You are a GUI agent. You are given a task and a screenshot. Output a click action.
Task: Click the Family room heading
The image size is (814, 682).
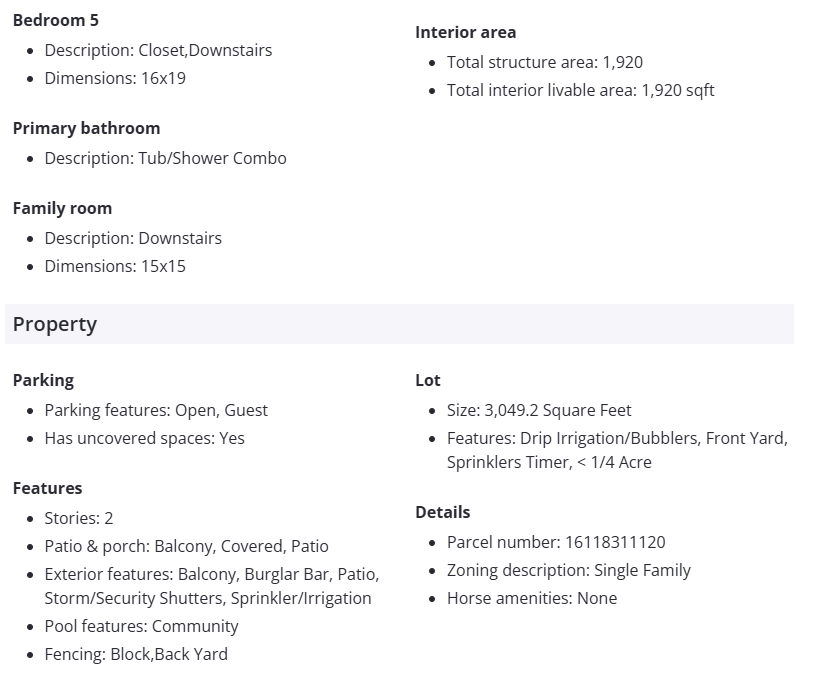(62, 208)
